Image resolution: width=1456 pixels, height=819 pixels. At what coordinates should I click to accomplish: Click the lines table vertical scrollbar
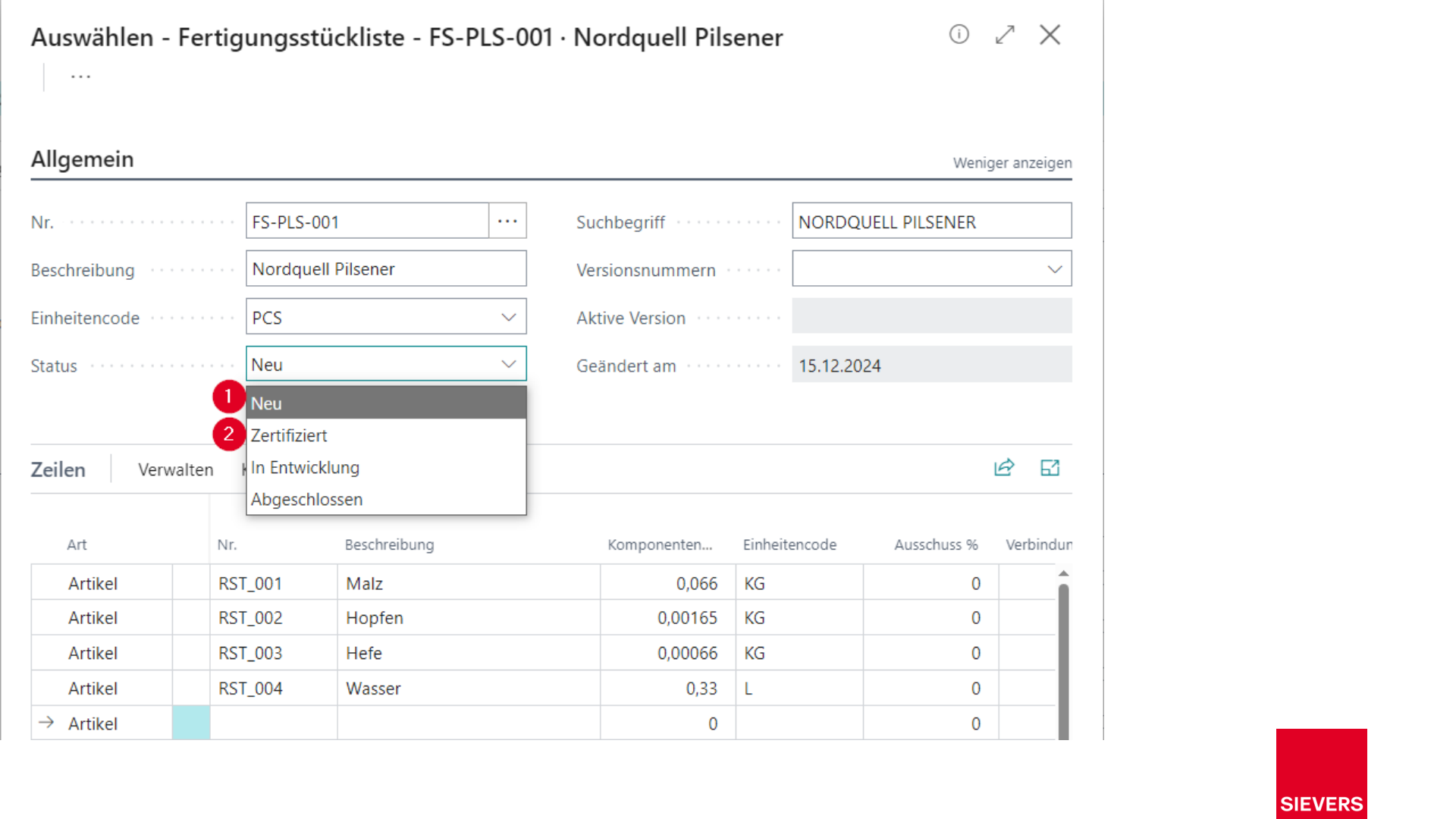click(1063, 660)
